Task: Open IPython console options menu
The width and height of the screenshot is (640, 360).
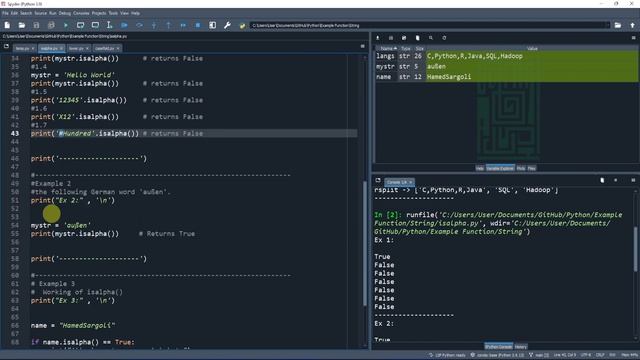Action: (x=633, y=180)
